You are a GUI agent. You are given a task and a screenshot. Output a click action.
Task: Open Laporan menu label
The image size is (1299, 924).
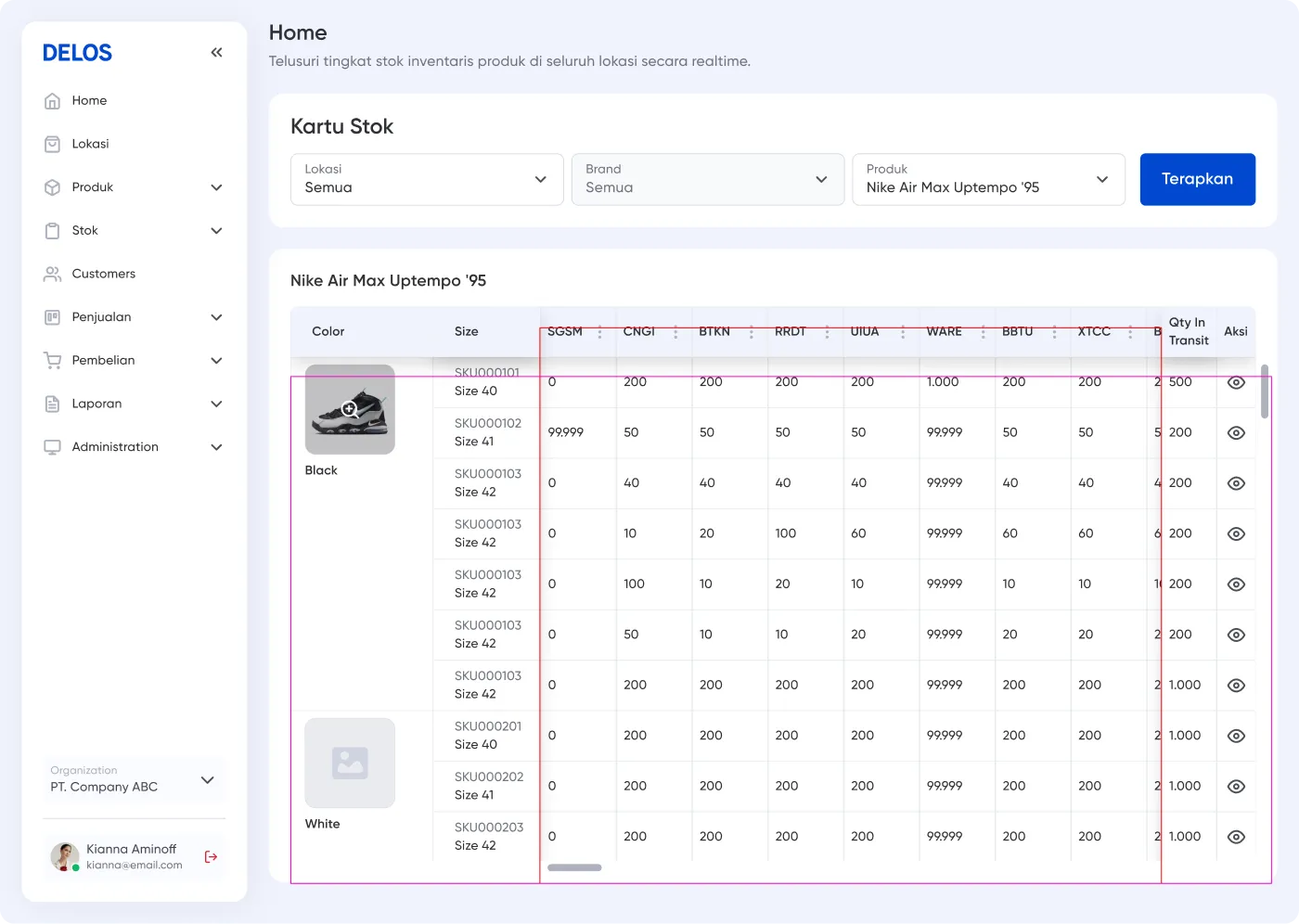96,404
